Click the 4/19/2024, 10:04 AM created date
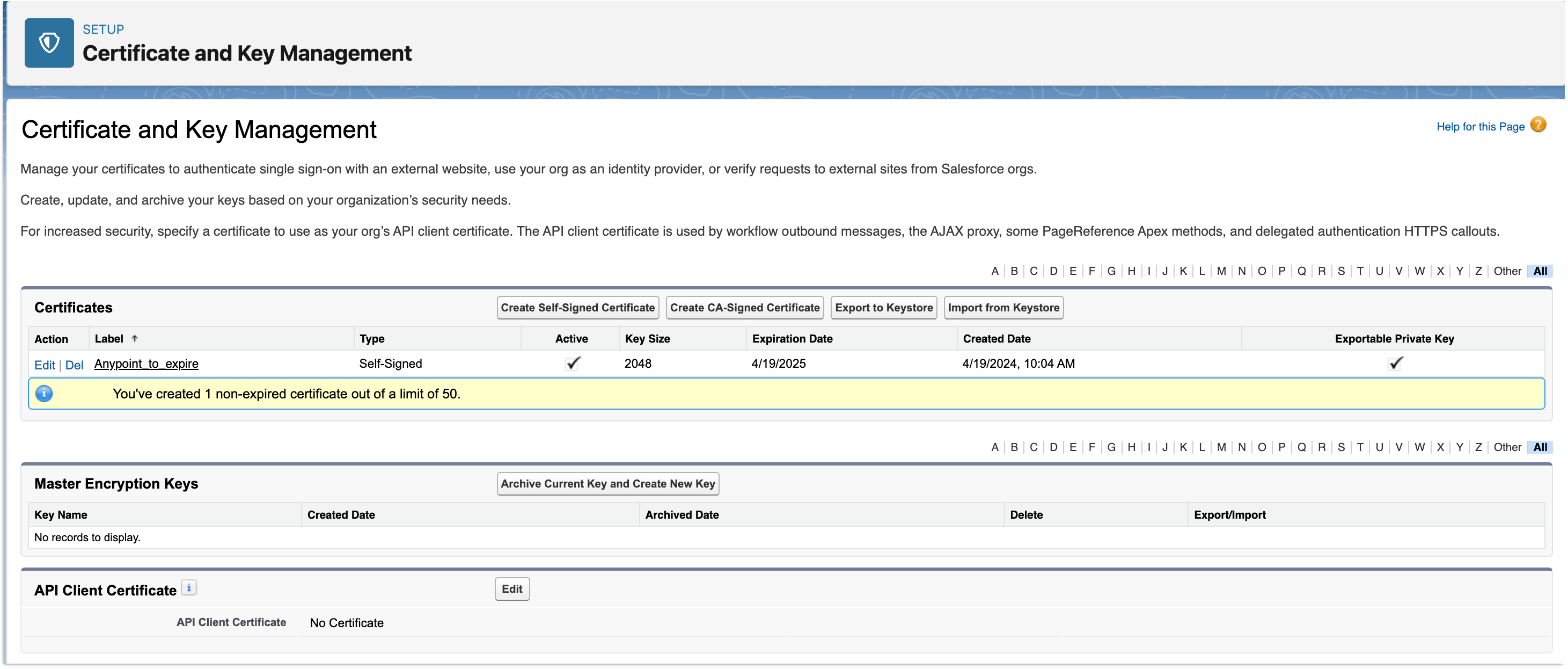Image resolution: width=1568 pixels, height=669 pixels. tap(1019, 363)
